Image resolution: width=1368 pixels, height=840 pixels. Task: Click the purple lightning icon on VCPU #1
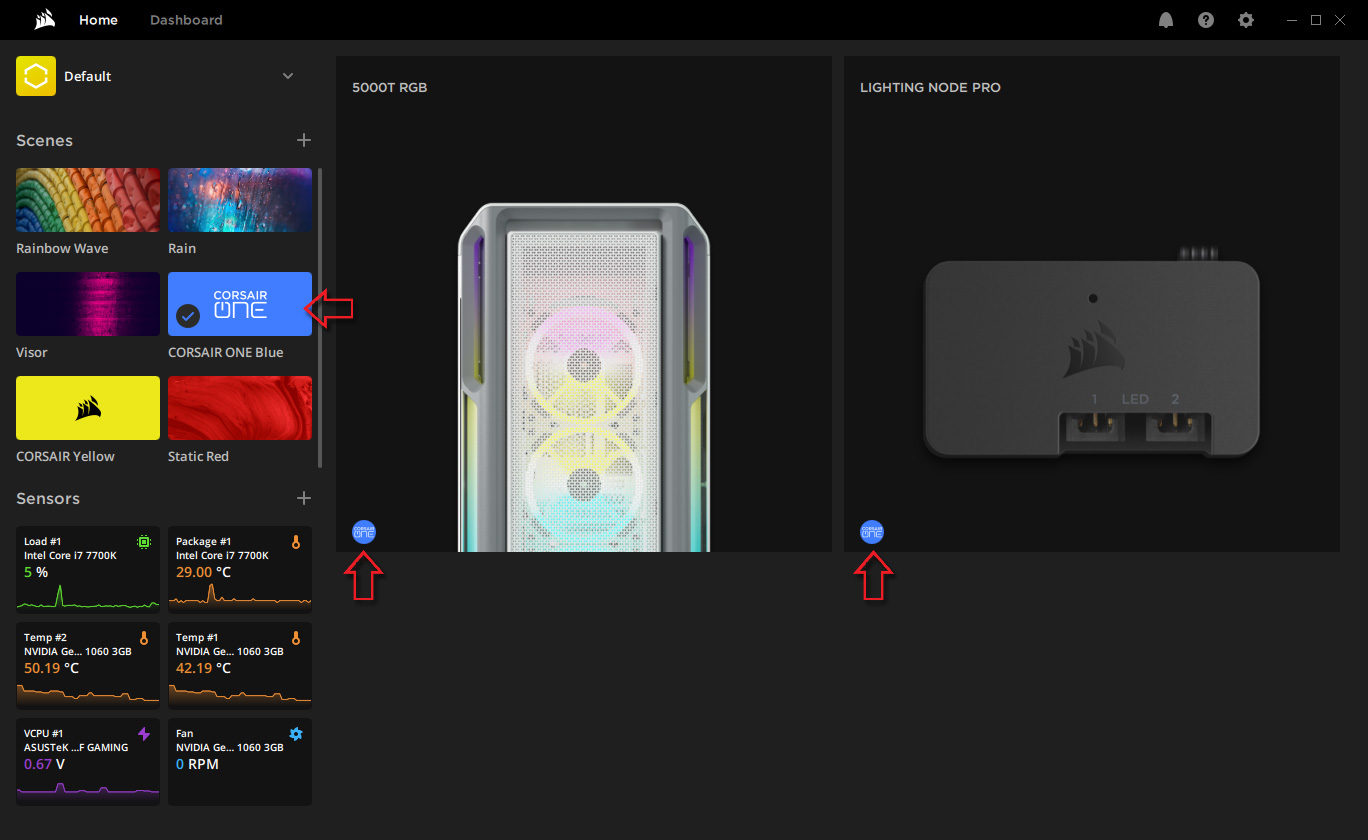144,734
